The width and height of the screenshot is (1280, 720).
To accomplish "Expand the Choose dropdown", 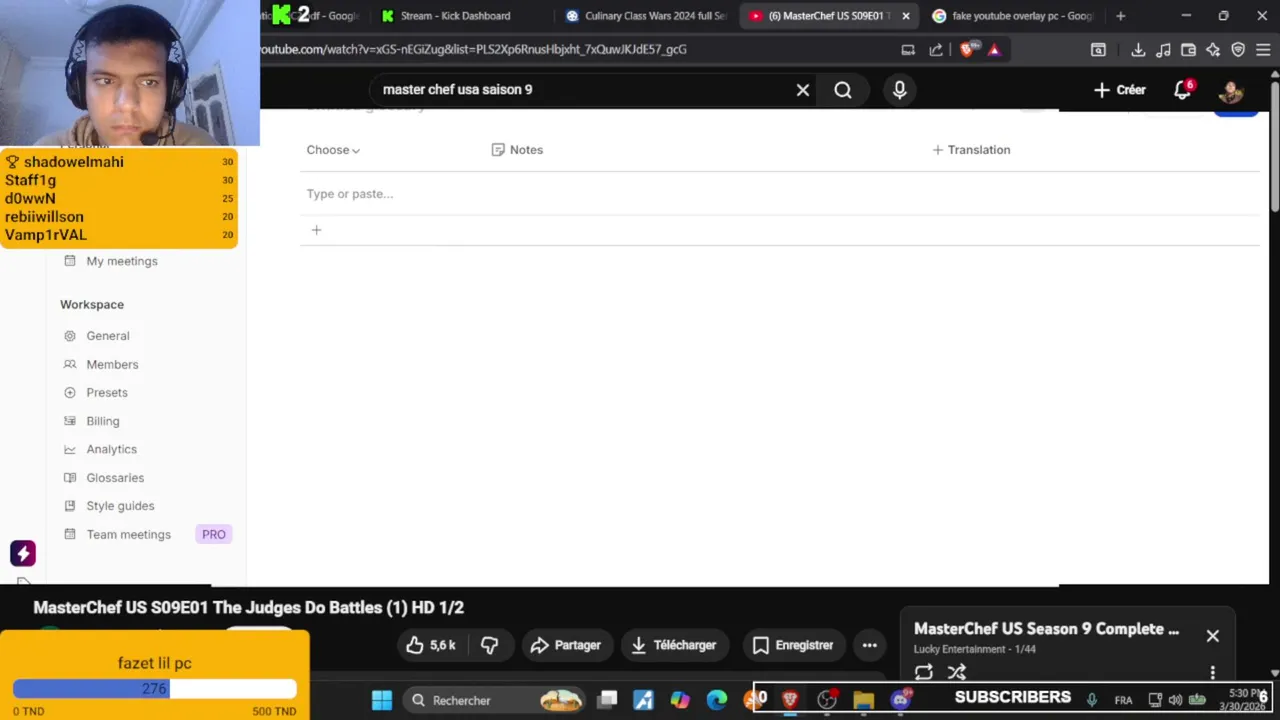I will pos(333,150).
